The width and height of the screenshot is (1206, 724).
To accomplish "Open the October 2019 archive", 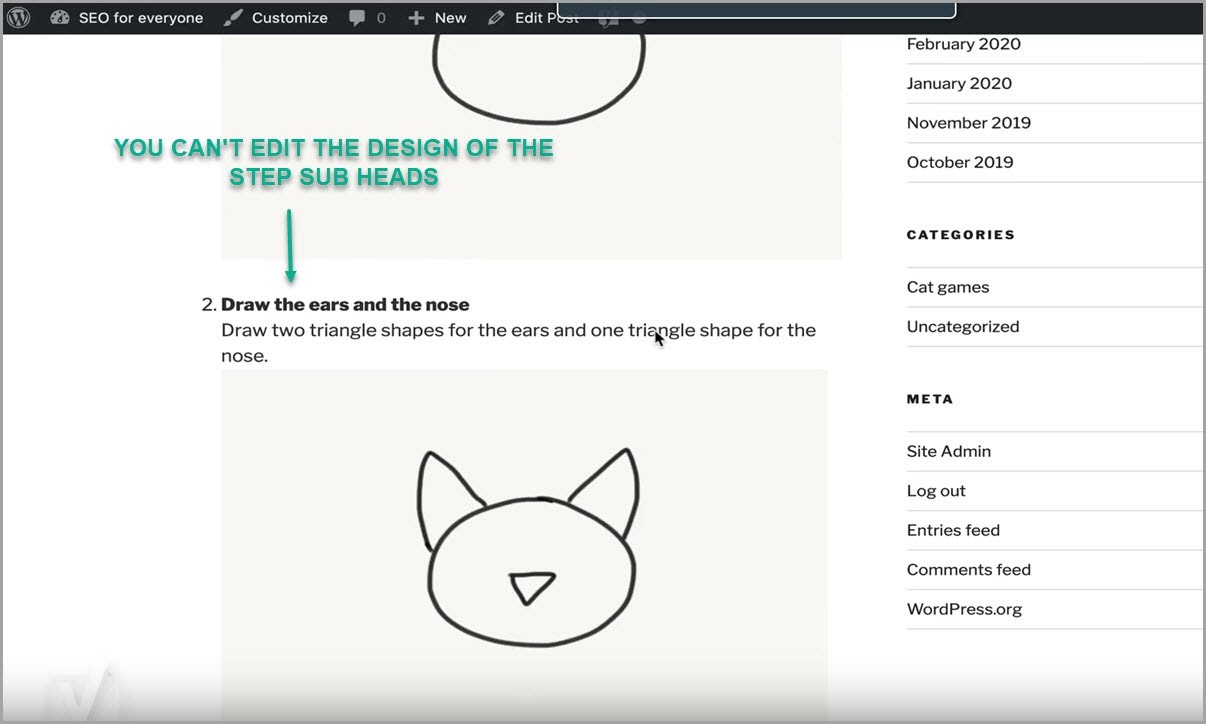I will (959, 161).
